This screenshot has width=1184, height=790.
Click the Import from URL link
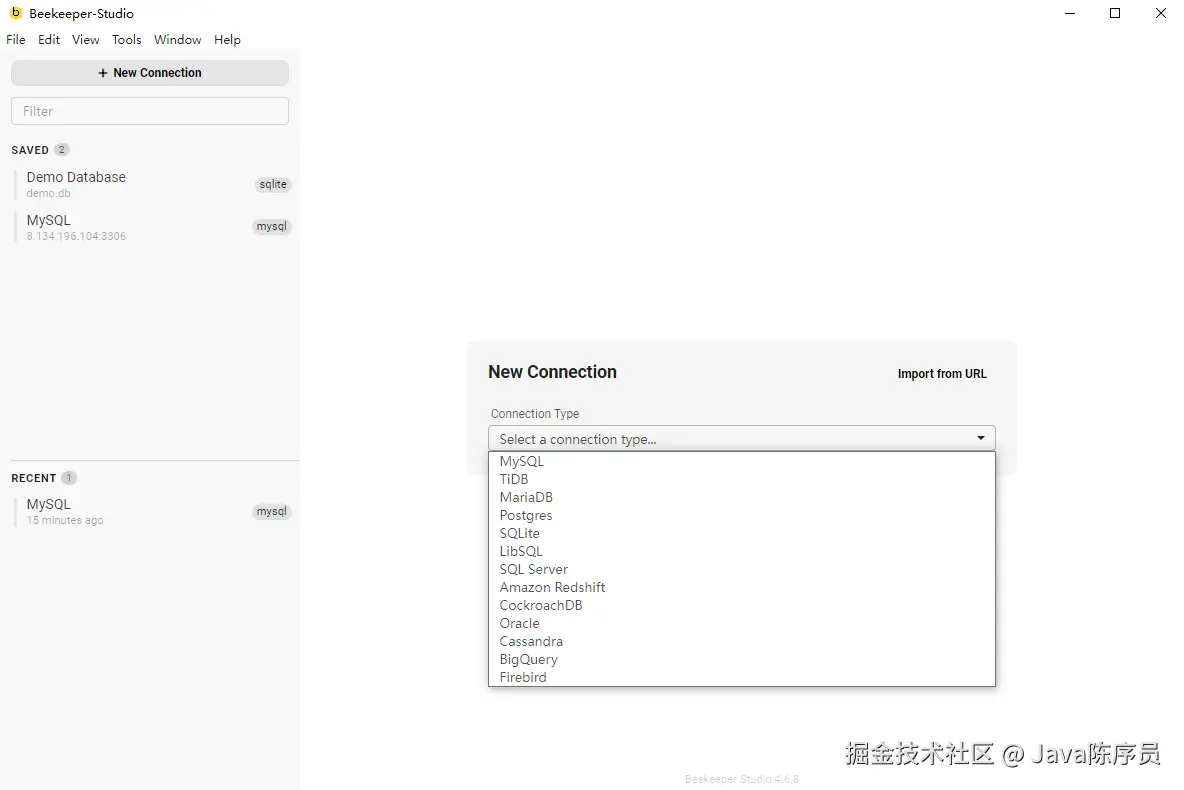click(942, 374)
